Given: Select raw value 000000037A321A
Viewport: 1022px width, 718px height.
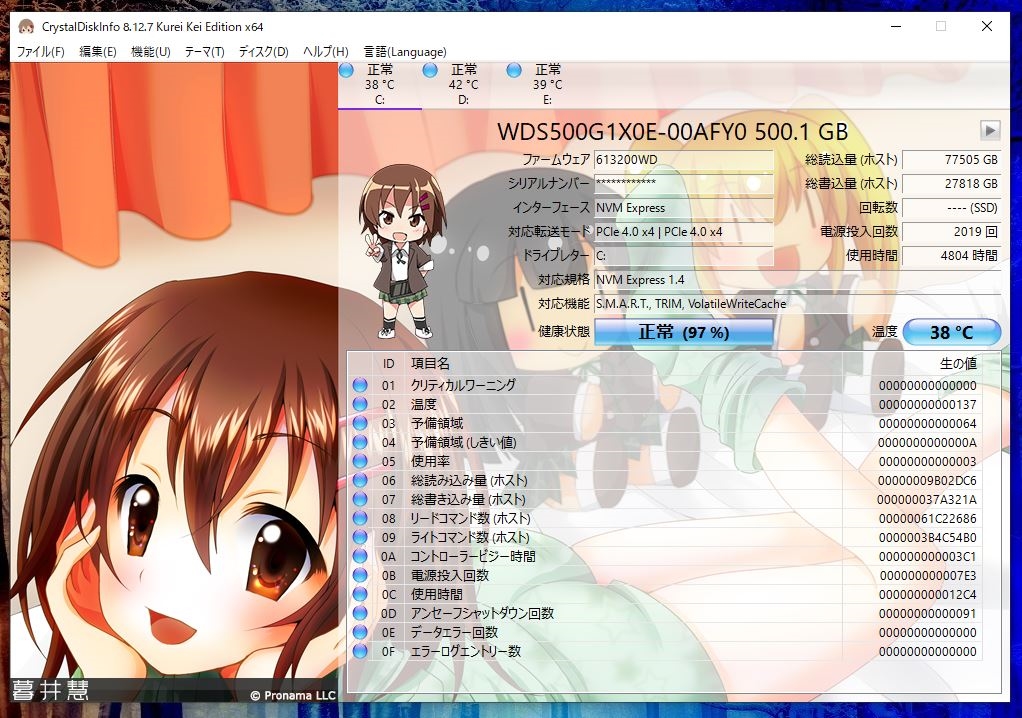Looking at the screenshot, I should tap(927, 500).
